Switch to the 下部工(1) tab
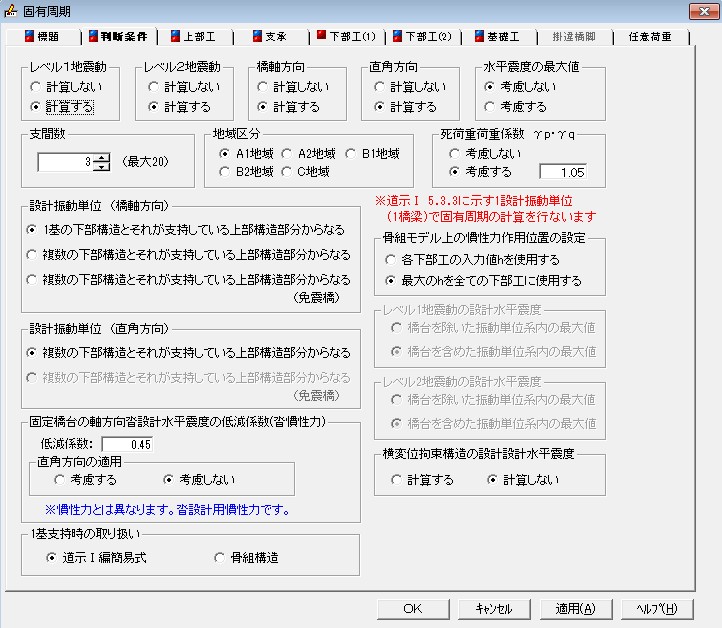The width and height of the screenshot is (722, 628). [x=345, y=37]
